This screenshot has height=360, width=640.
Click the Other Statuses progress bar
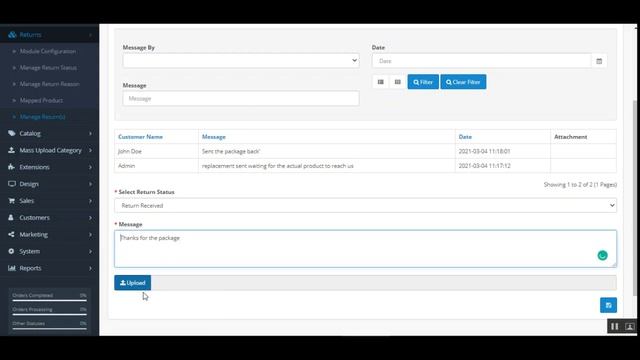coord(49,329)
